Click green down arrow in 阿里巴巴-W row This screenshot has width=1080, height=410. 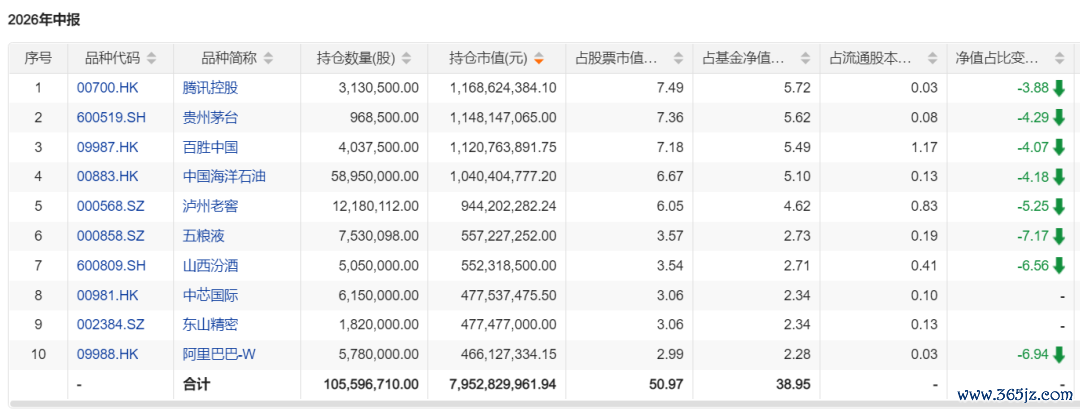click(x=1059, y=354)
